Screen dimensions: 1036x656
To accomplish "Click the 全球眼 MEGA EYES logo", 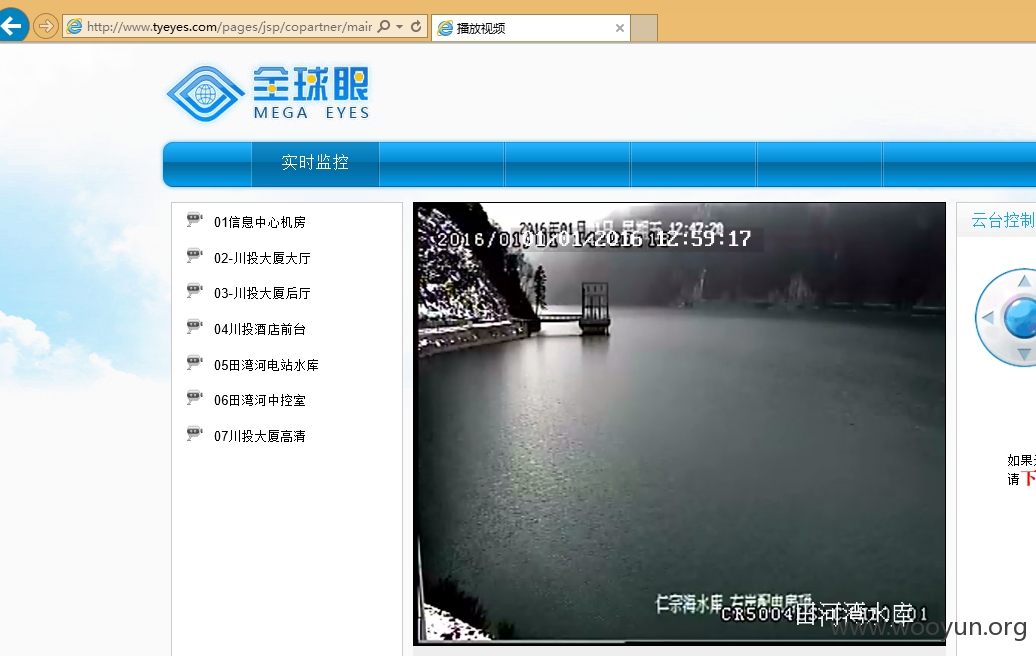I will pyautogui.click(x=268, y=93).
